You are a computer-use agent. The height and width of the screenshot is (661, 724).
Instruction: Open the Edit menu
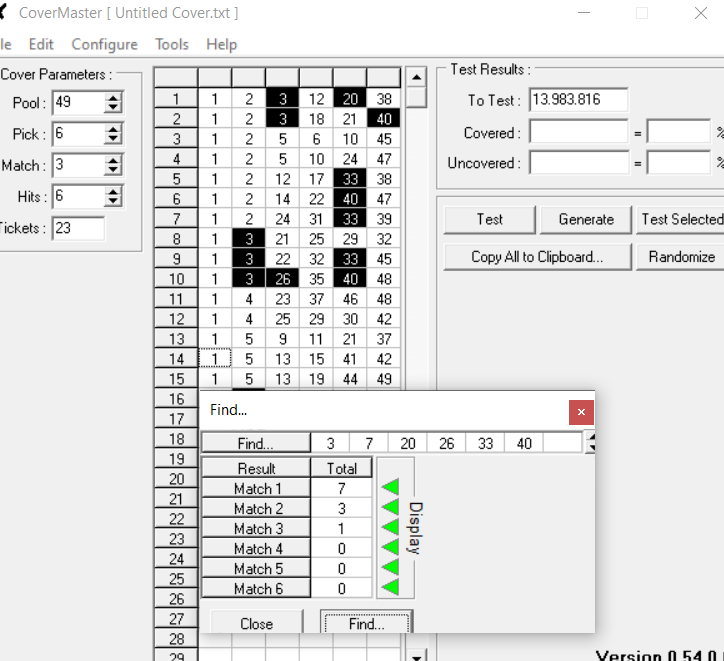click(41, 44)
